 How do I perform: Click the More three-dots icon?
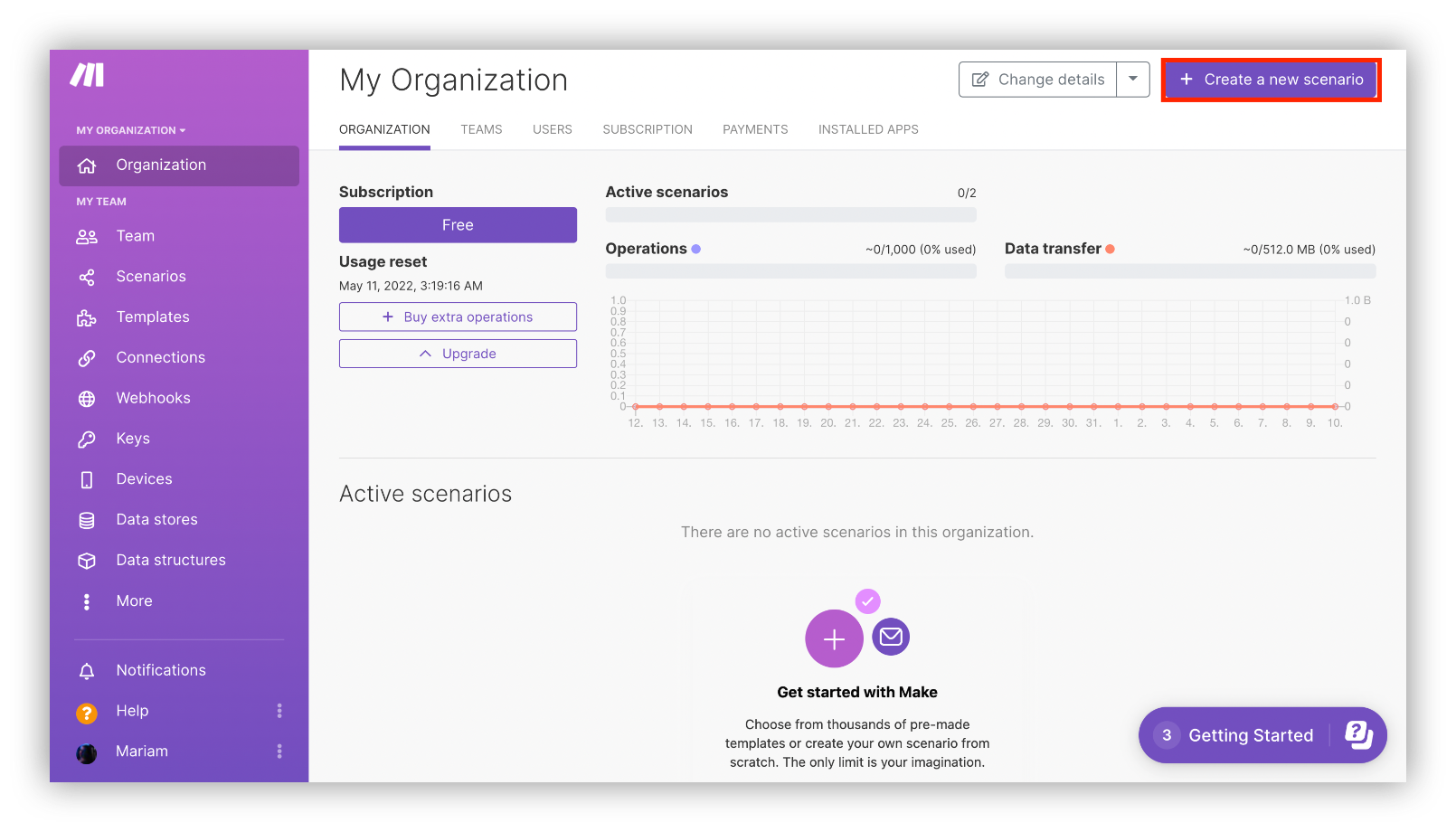pos(87,601)
